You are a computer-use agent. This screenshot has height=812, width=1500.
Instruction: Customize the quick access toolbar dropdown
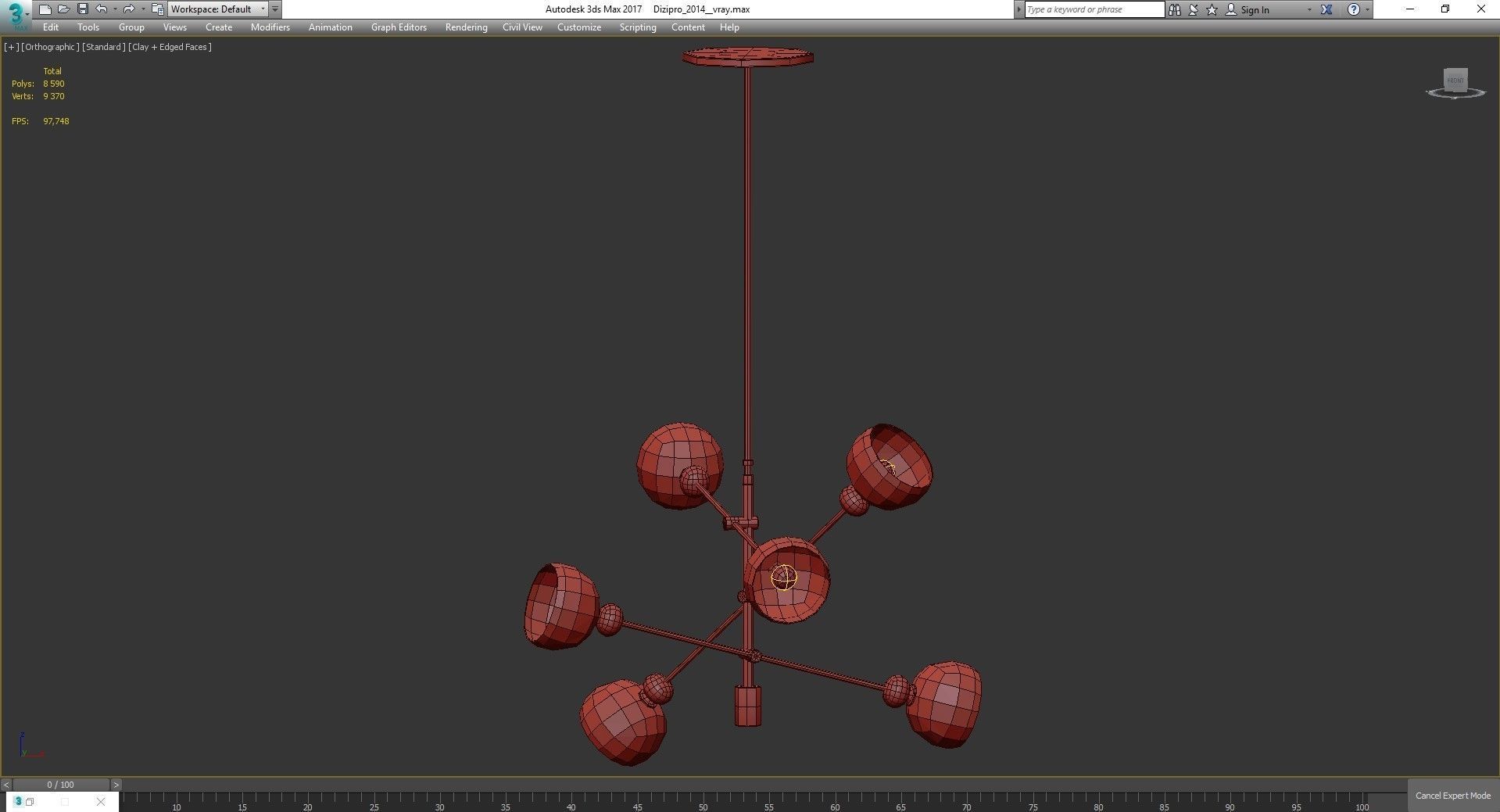click(275, 9)
